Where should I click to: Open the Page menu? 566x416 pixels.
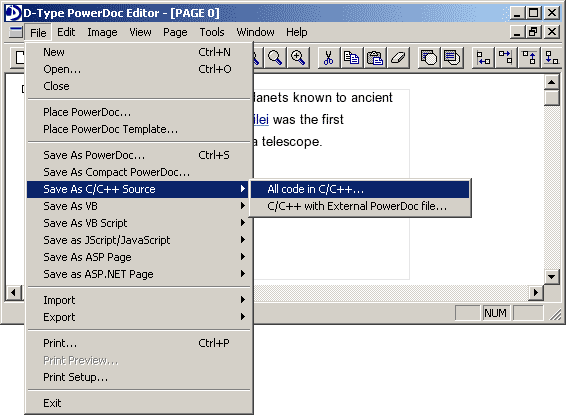[175, 32]
